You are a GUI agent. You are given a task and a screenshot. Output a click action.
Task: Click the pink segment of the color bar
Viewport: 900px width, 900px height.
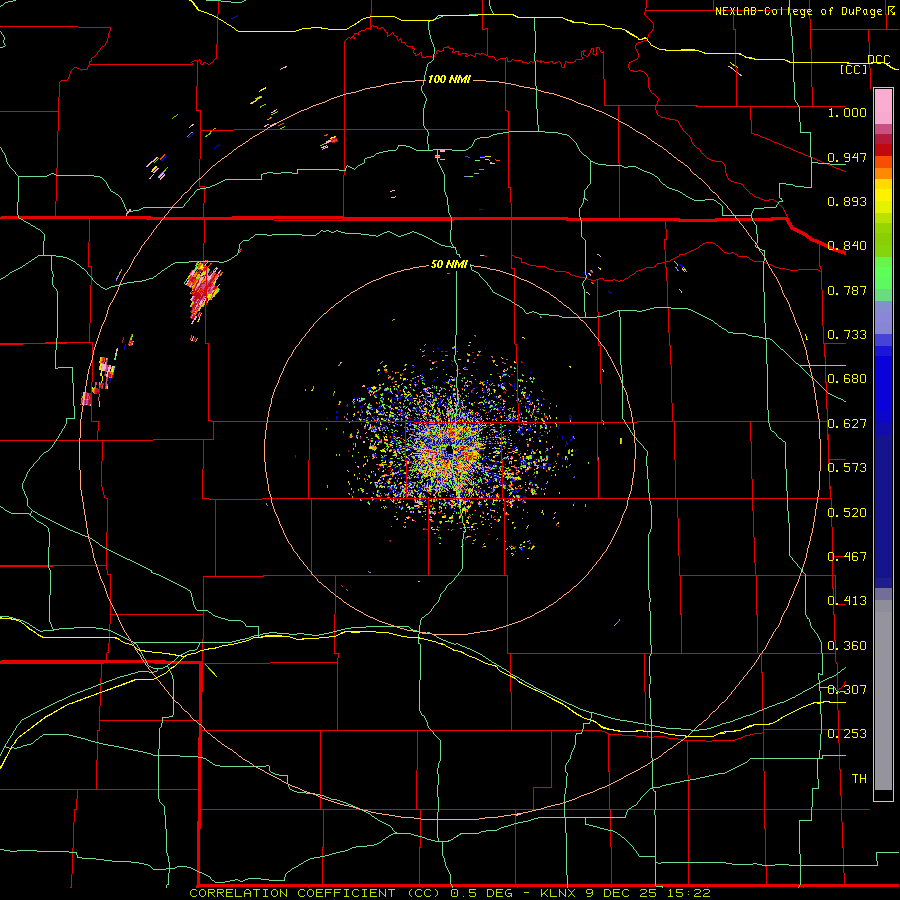click(x=883, y=107)
